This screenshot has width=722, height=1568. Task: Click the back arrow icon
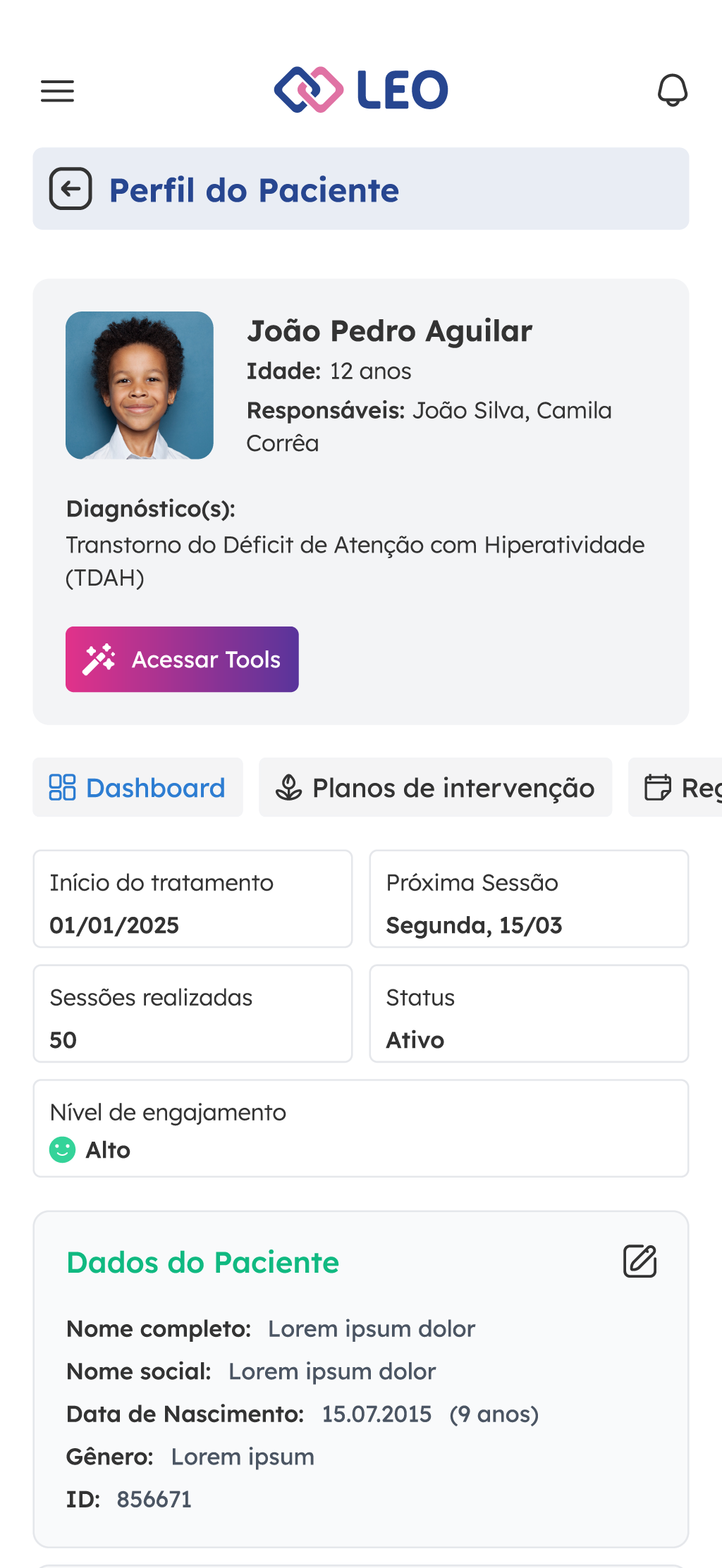coord(71,189)
